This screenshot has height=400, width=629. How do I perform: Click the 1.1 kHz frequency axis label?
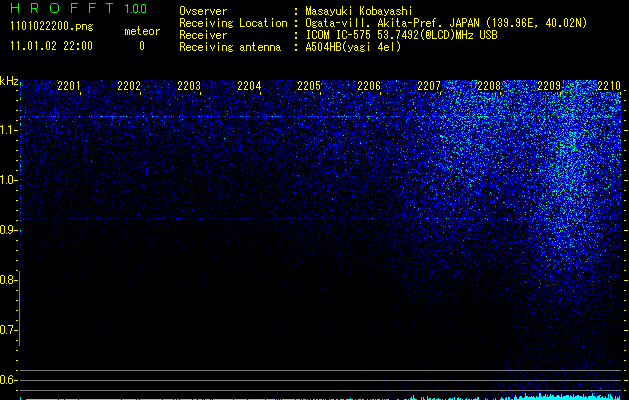click(7, 130)
